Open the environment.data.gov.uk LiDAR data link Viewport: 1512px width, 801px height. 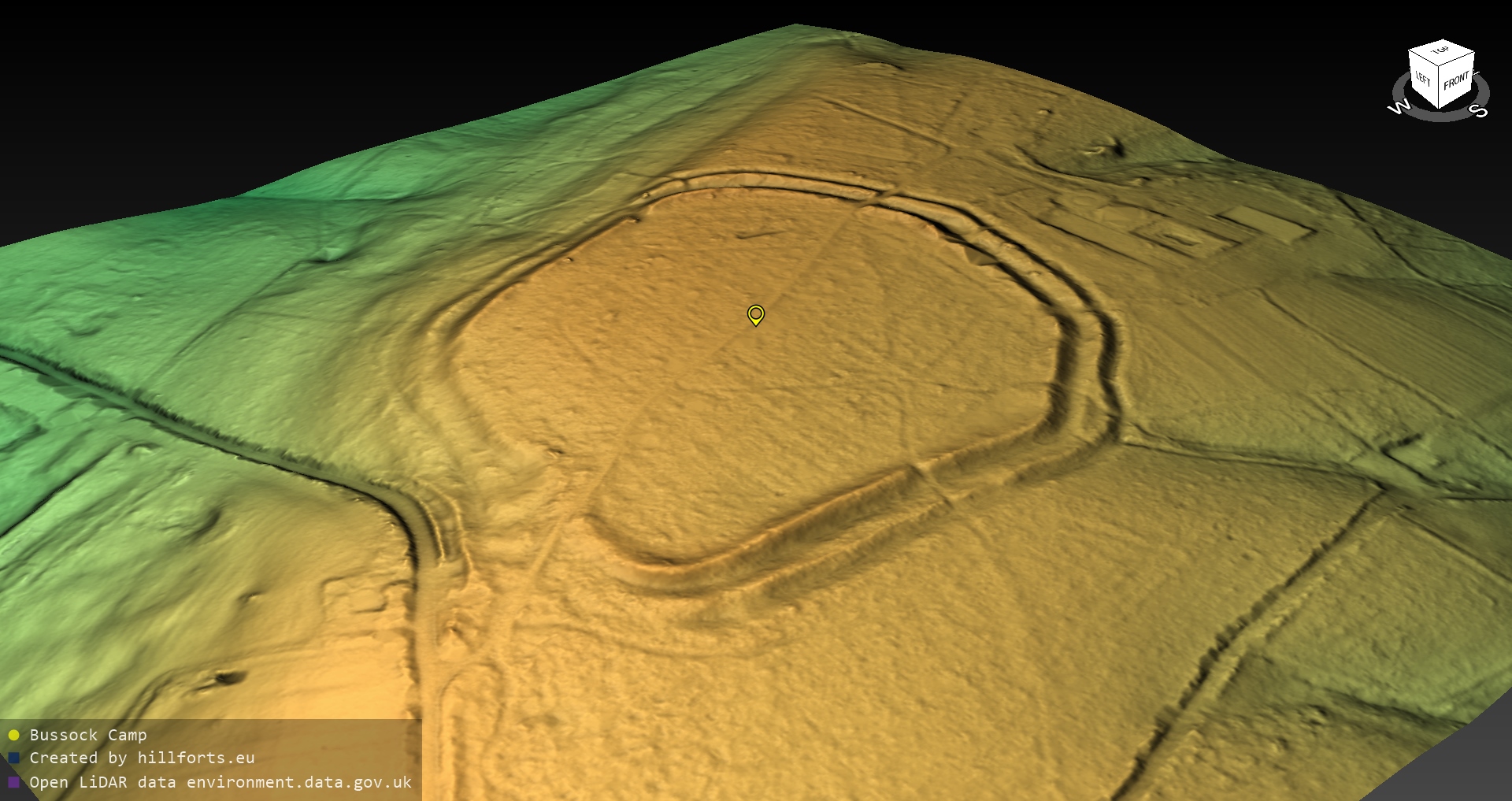click(220, 782)
